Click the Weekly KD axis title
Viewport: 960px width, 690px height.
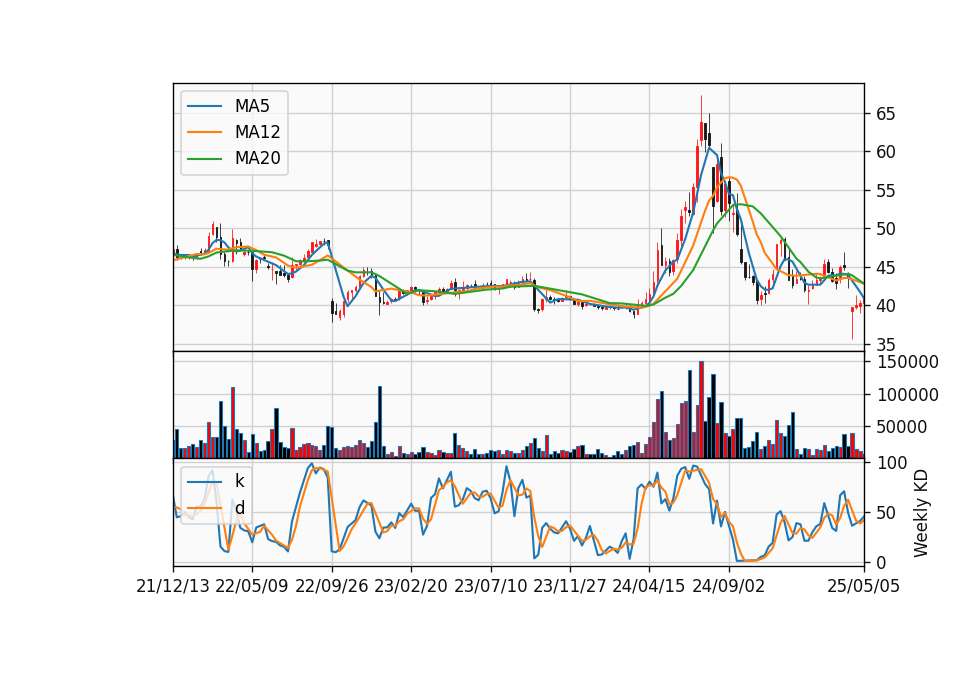[920, 513]
